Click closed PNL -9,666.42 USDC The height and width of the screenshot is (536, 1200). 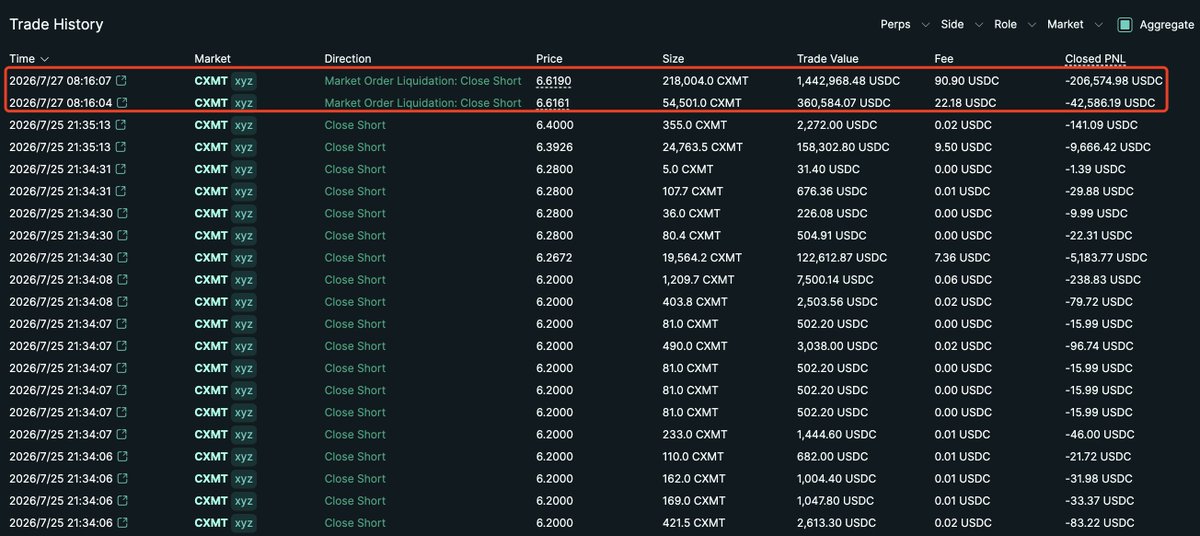(1108, 147)
